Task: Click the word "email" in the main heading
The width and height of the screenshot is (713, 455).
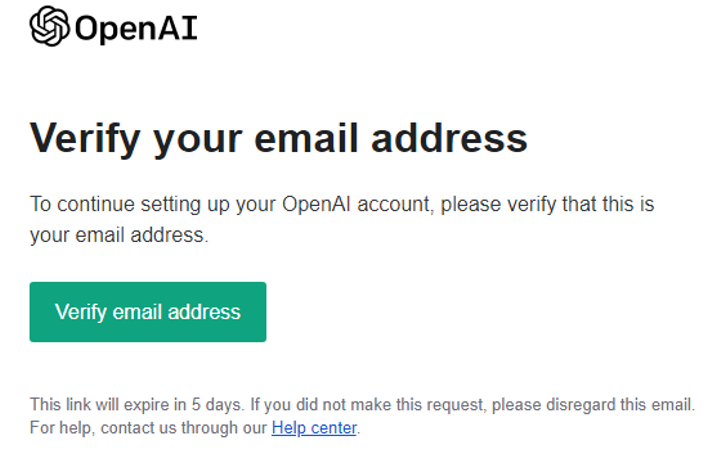Action: pos(306,138)
